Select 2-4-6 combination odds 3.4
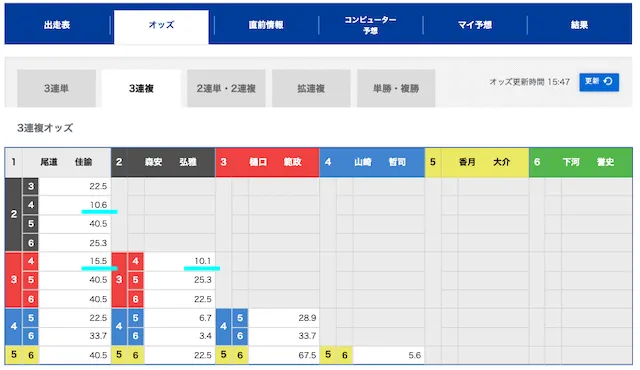This screenshot has height=370, width=640. coord(180,336)
